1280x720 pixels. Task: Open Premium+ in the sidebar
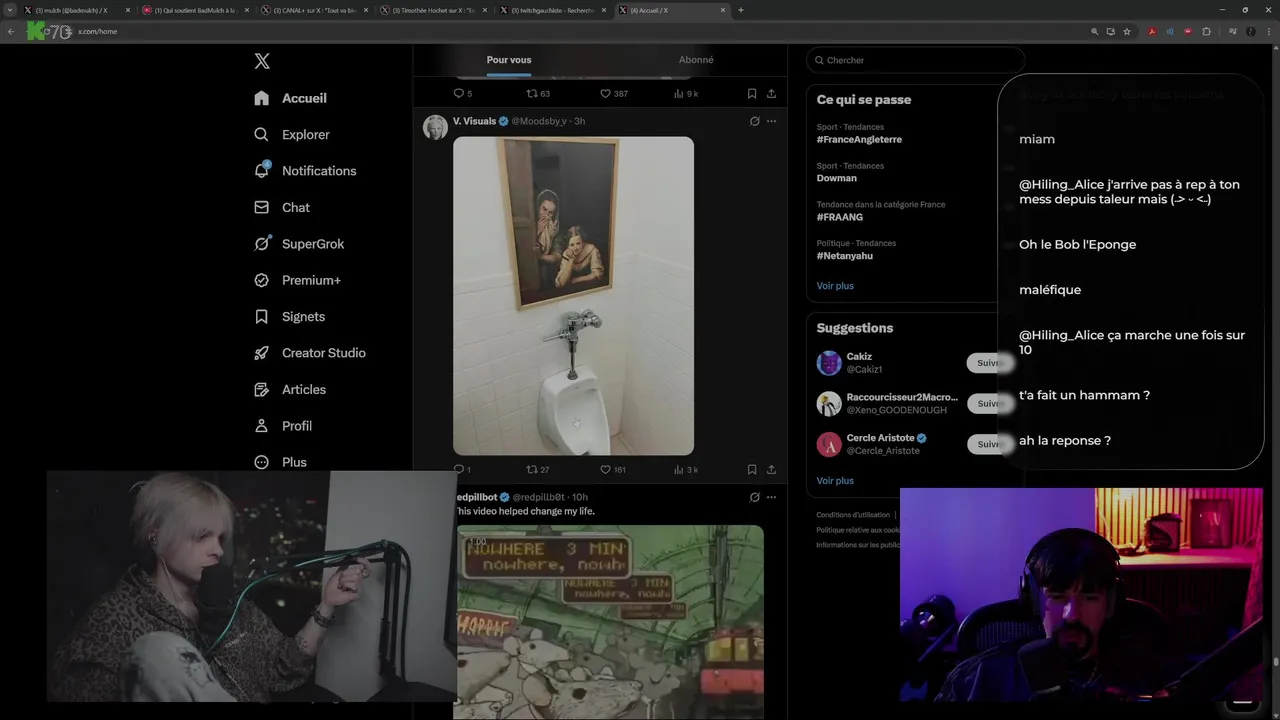point(297,280)
